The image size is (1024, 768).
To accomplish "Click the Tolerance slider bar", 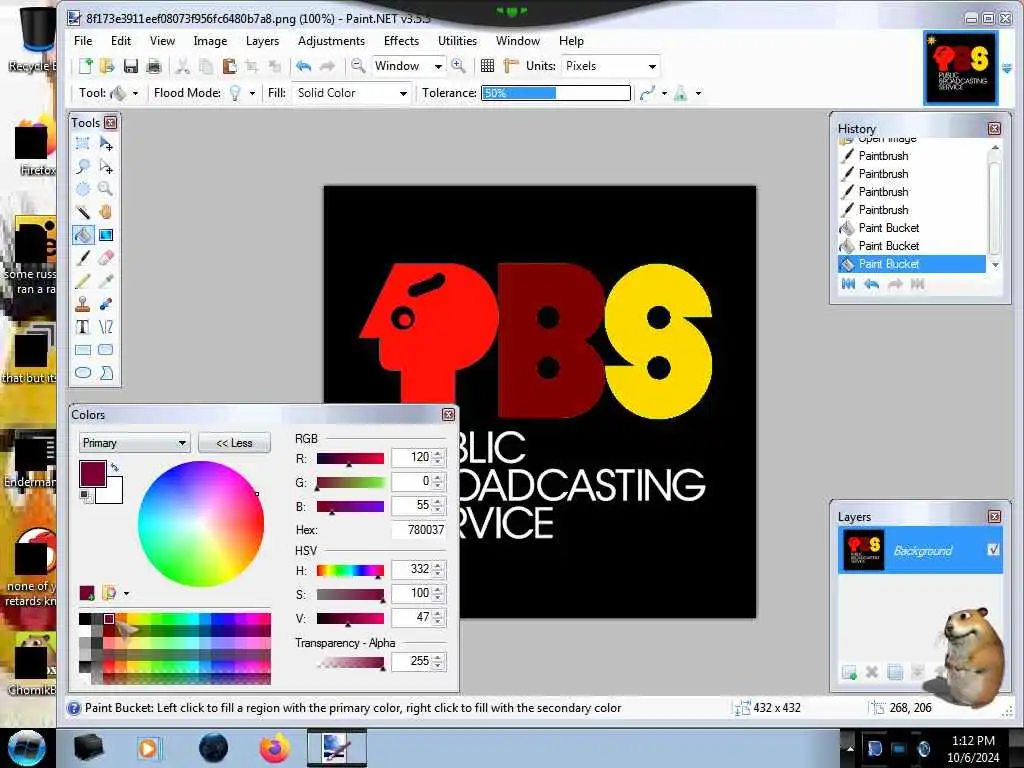I will [556, 93].
